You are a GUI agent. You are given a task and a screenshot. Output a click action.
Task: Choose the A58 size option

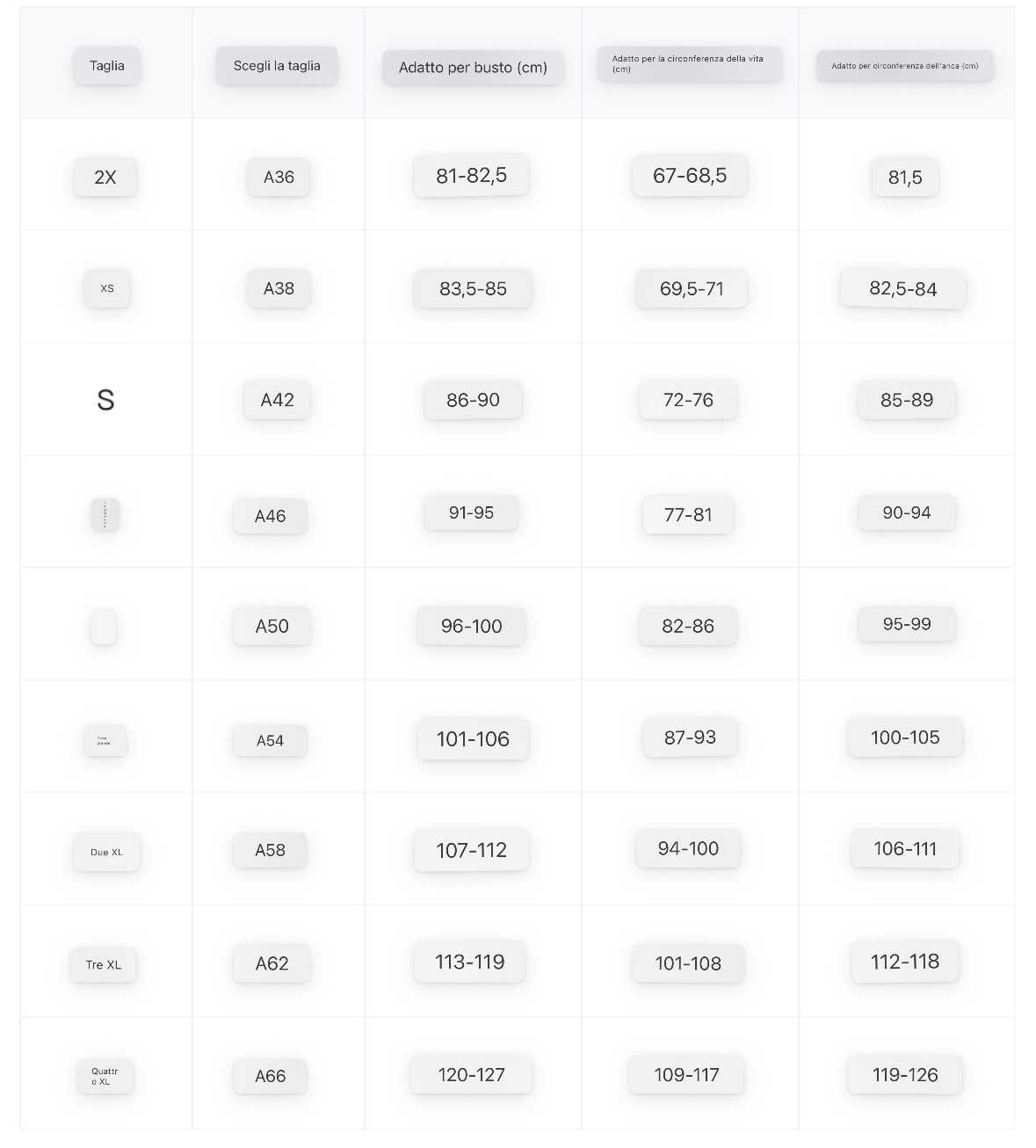tap(270, 851)
